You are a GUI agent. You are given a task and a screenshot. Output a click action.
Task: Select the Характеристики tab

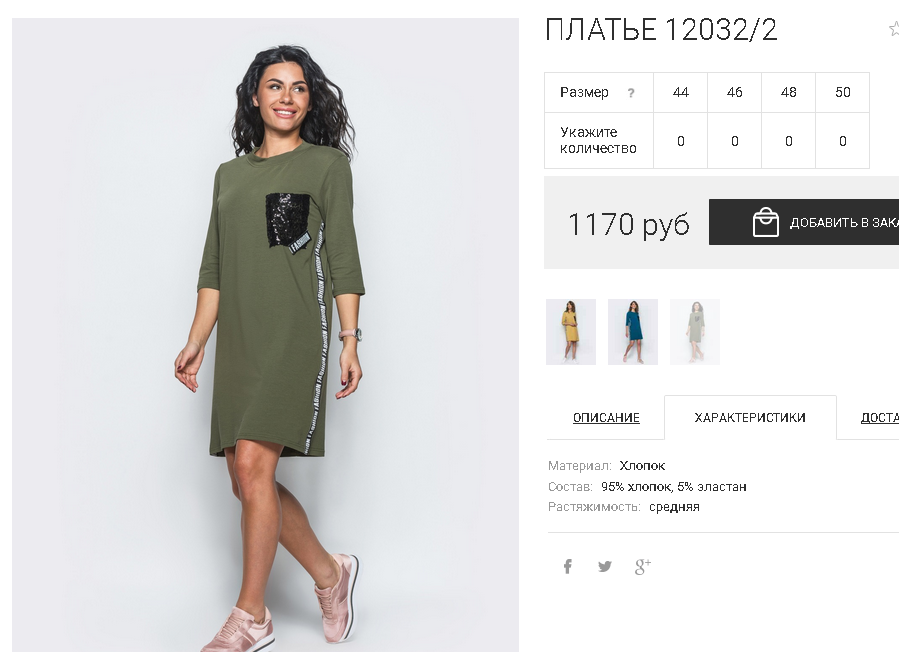tap(750, 417)
